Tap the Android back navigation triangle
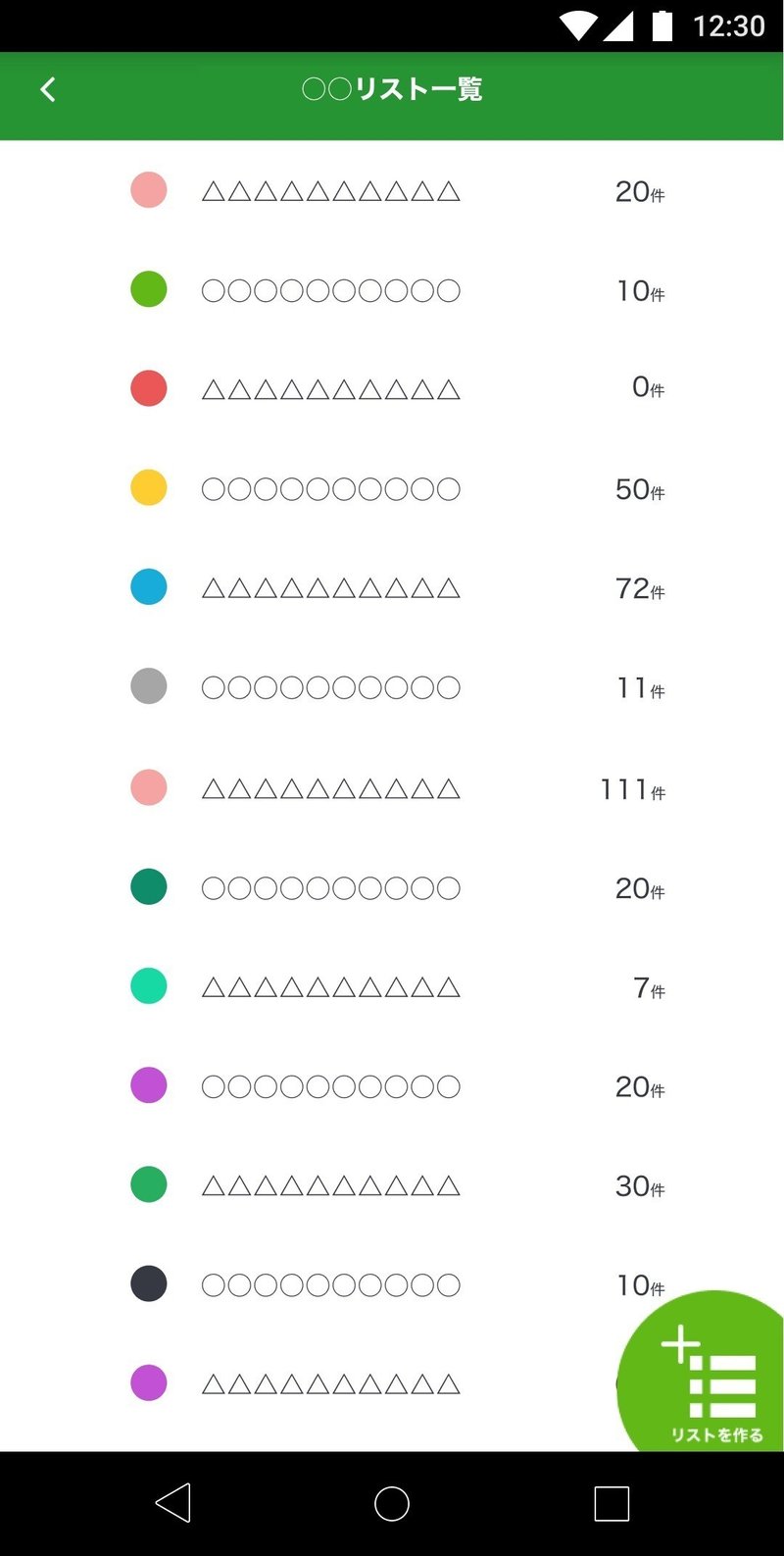784x1556 pixels. pos(173,1502)
